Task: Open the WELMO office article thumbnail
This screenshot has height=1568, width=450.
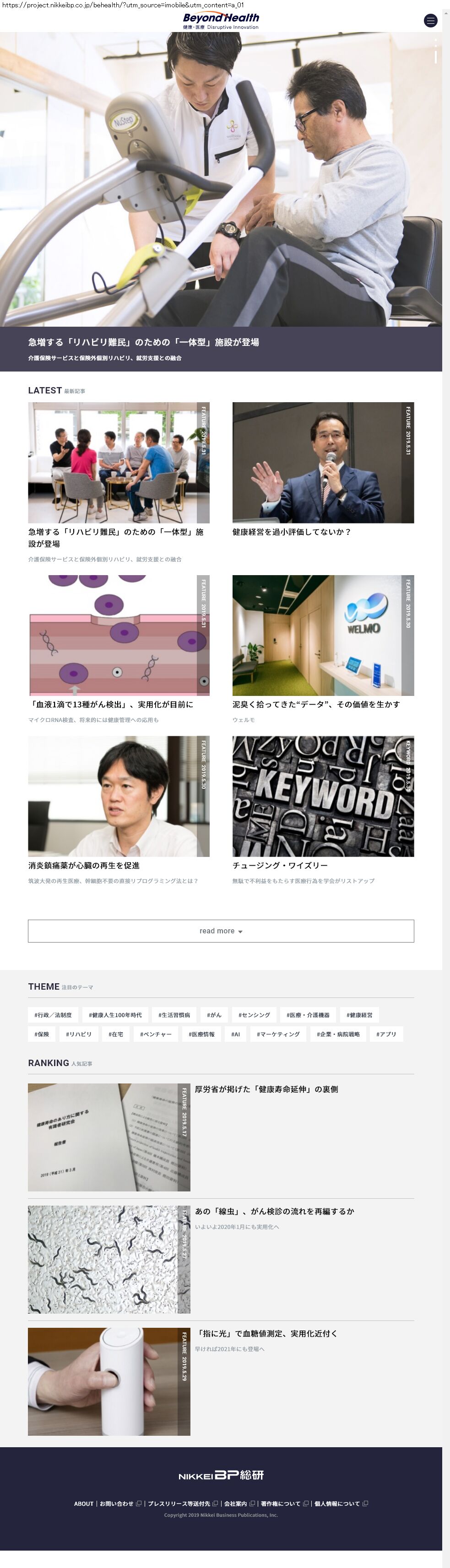Action: [x=323, y=636]
